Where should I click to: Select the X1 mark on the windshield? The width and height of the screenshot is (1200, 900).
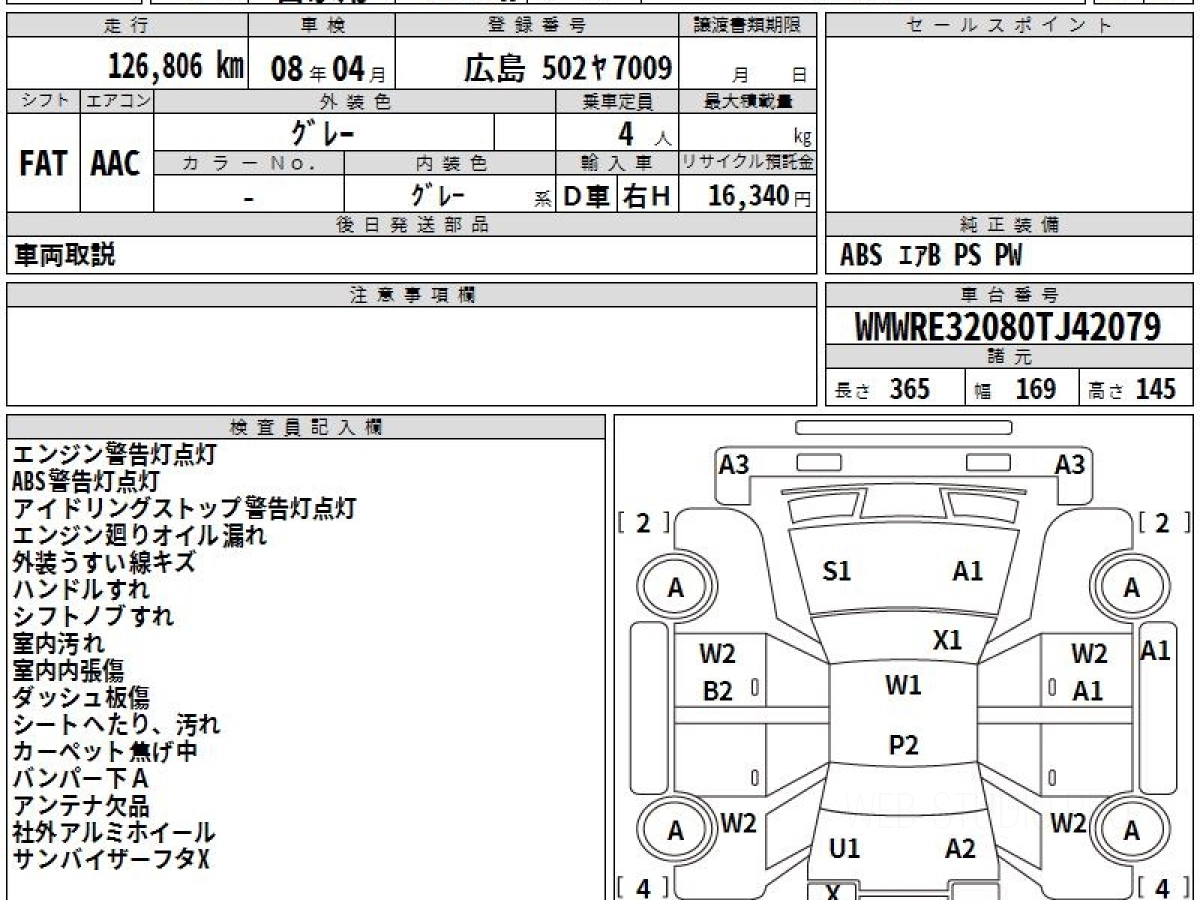click(x=947, y=640)
